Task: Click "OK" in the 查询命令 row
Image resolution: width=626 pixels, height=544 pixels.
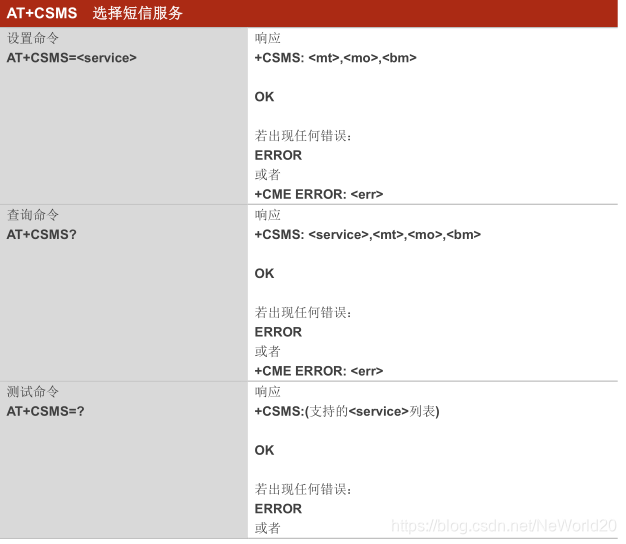Action: [x=264, y=273]
